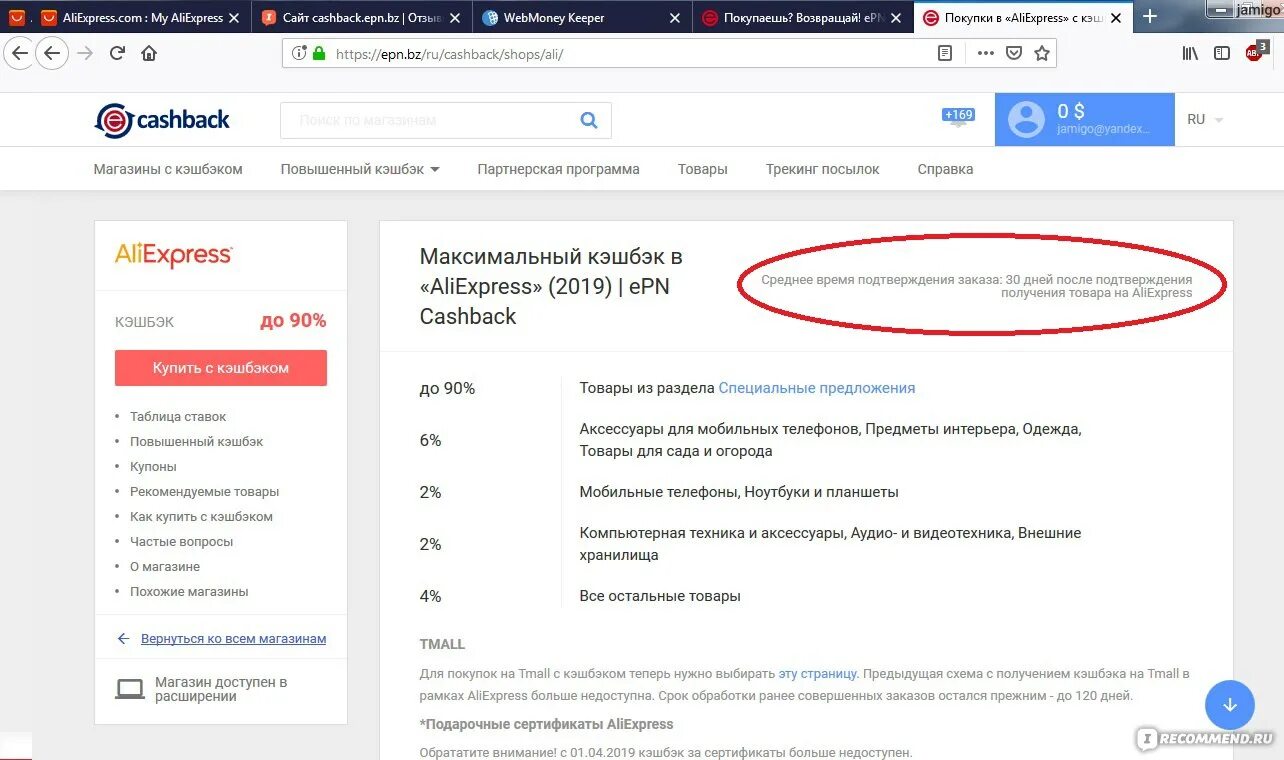Open Похожие магазины sidebar link
The image size is (1284, 760).
click(x=189, y=591)
